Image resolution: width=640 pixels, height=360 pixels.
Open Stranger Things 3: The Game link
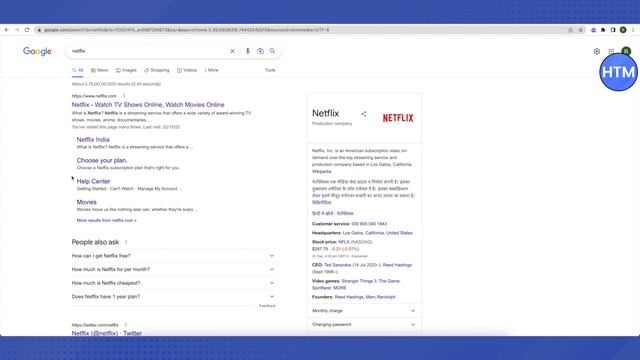371,281
